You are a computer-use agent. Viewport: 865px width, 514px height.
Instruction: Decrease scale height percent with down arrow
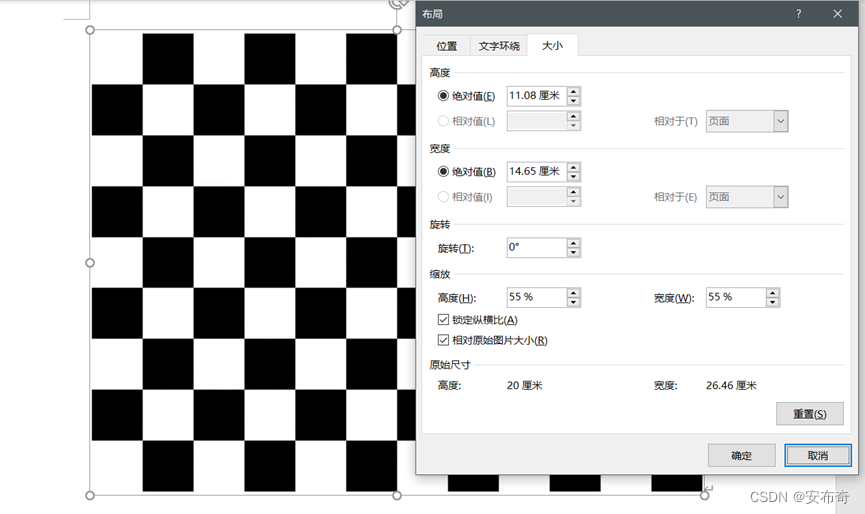tap(574, 302)
